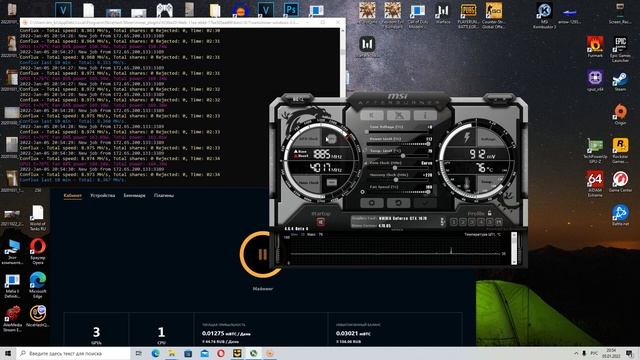Image resolution: width=640 pixels, height=360 pixels.
Task: Launch OC Scanner from Afterburner top buttons
Action: tap(398, 116)
